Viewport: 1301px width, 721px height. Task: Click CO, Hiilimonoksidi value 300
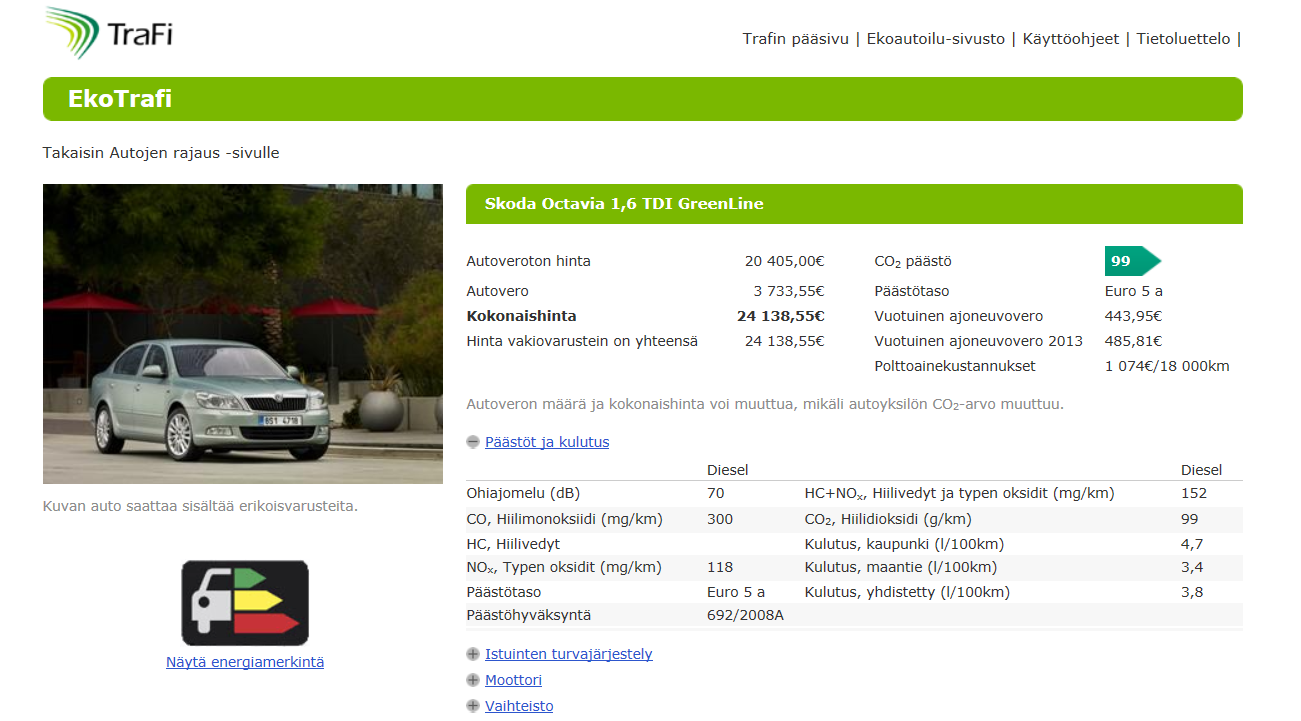point(720,519)
